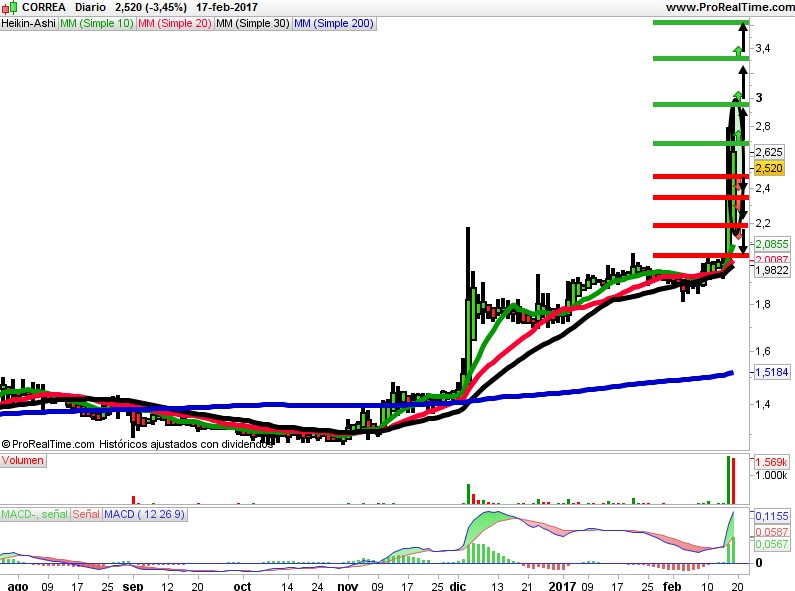Select the MM (Simple 200) indicator label

coord(334,23)
